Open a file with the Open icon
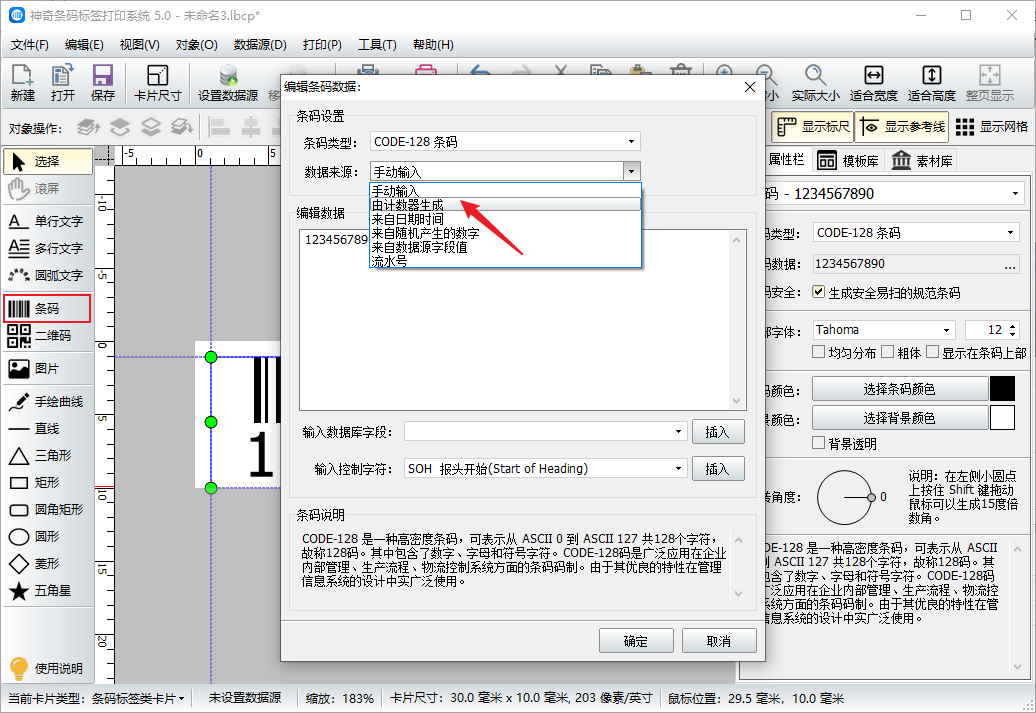The height and width of the screenshot is (713, 1036). point(63,83)
